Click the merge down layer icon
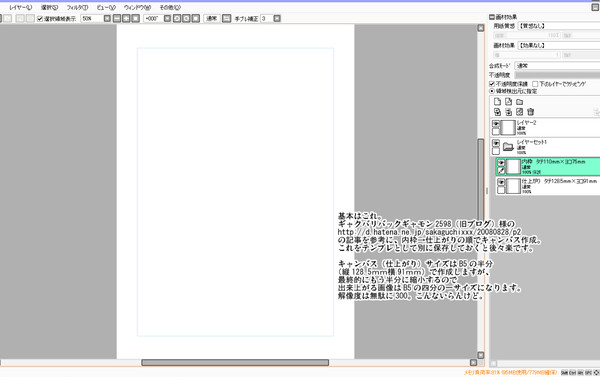Screen dimensions: 600x377 [x=508, y=112]
